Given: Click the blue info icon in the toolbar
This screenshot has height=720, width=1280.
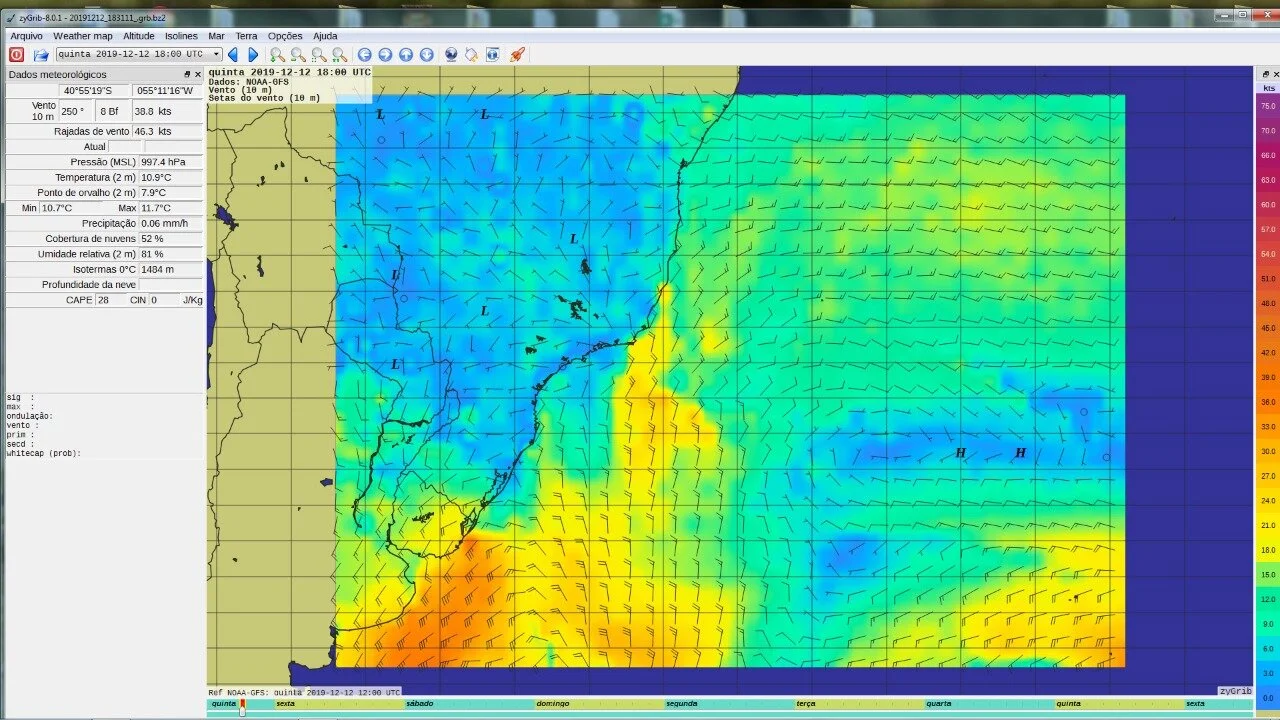Looking at the screenshot, I should [491, 54].
